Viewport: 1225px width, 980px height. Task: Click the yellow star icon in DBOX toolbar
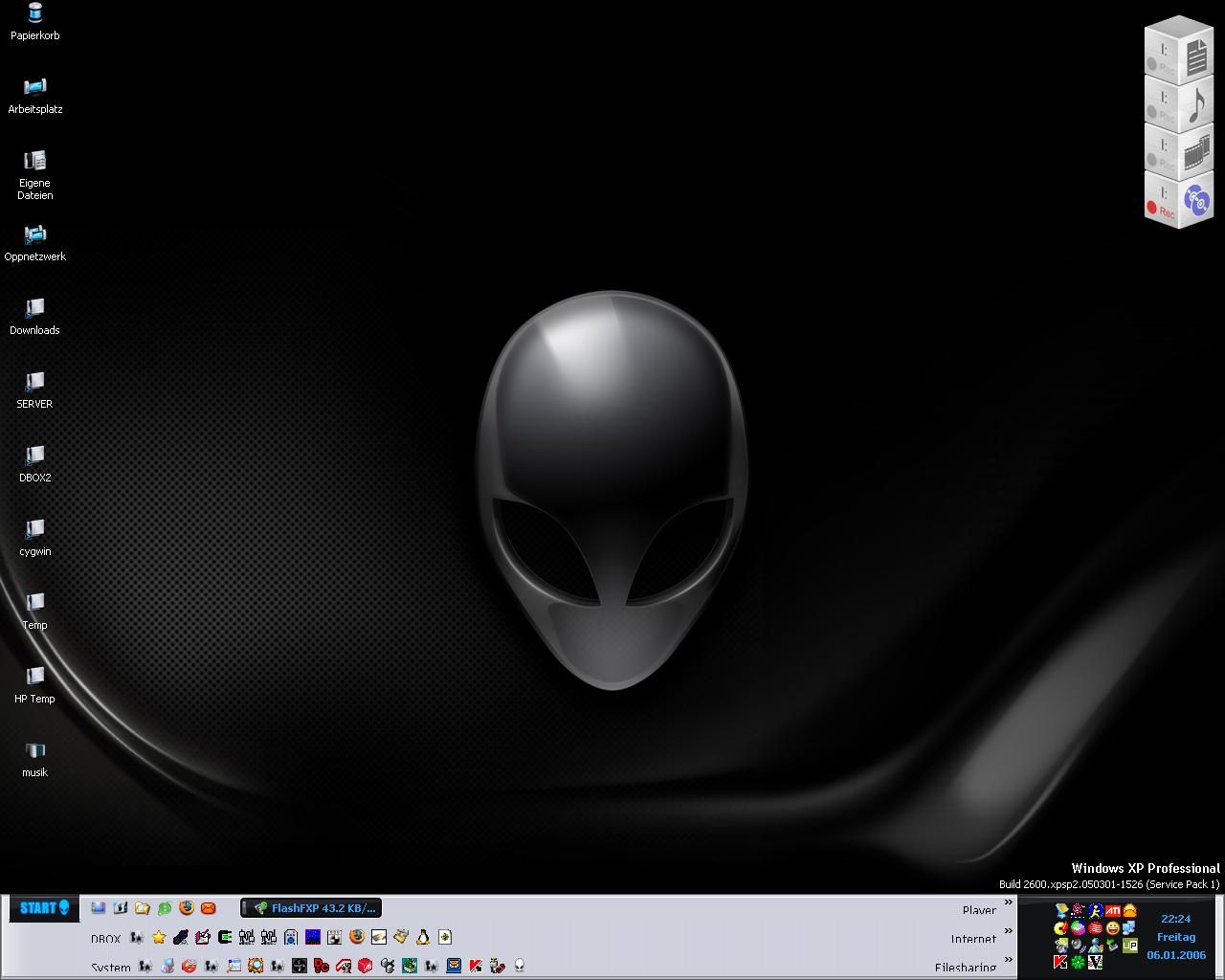click(x=159, y=937)
